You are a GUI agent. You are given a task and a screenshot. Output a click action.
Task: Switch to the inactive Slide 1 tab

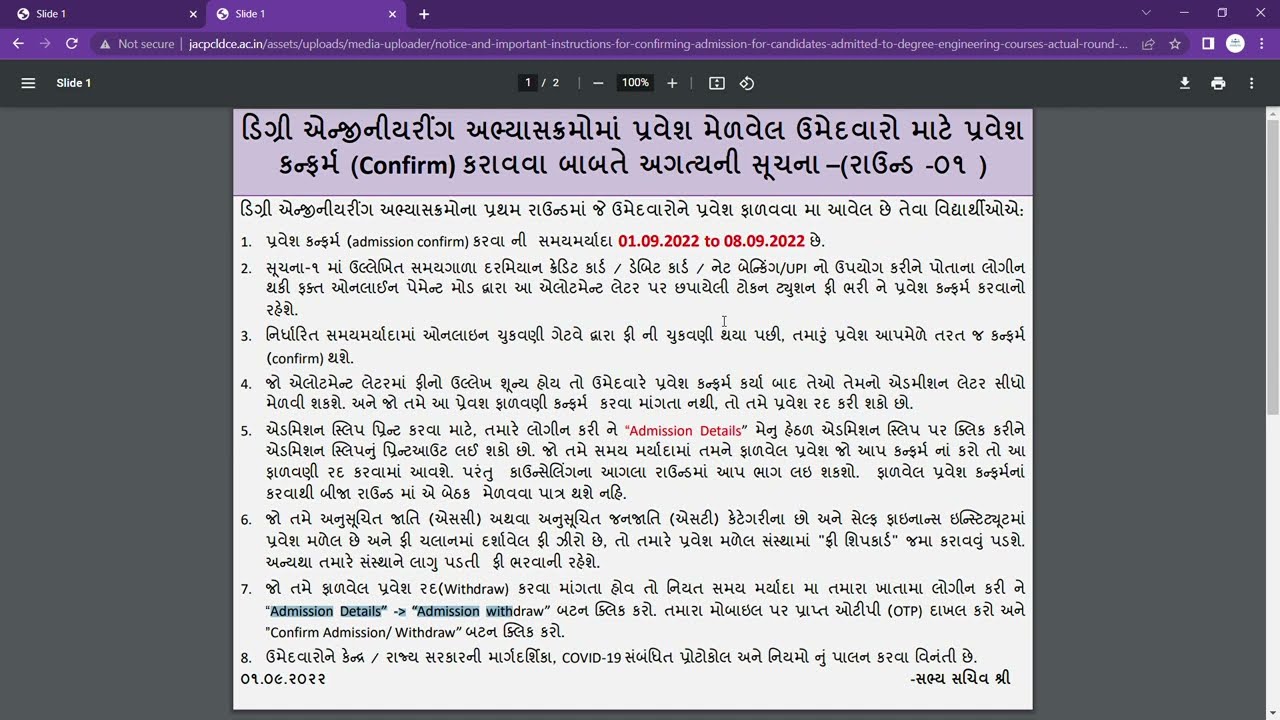103,14
